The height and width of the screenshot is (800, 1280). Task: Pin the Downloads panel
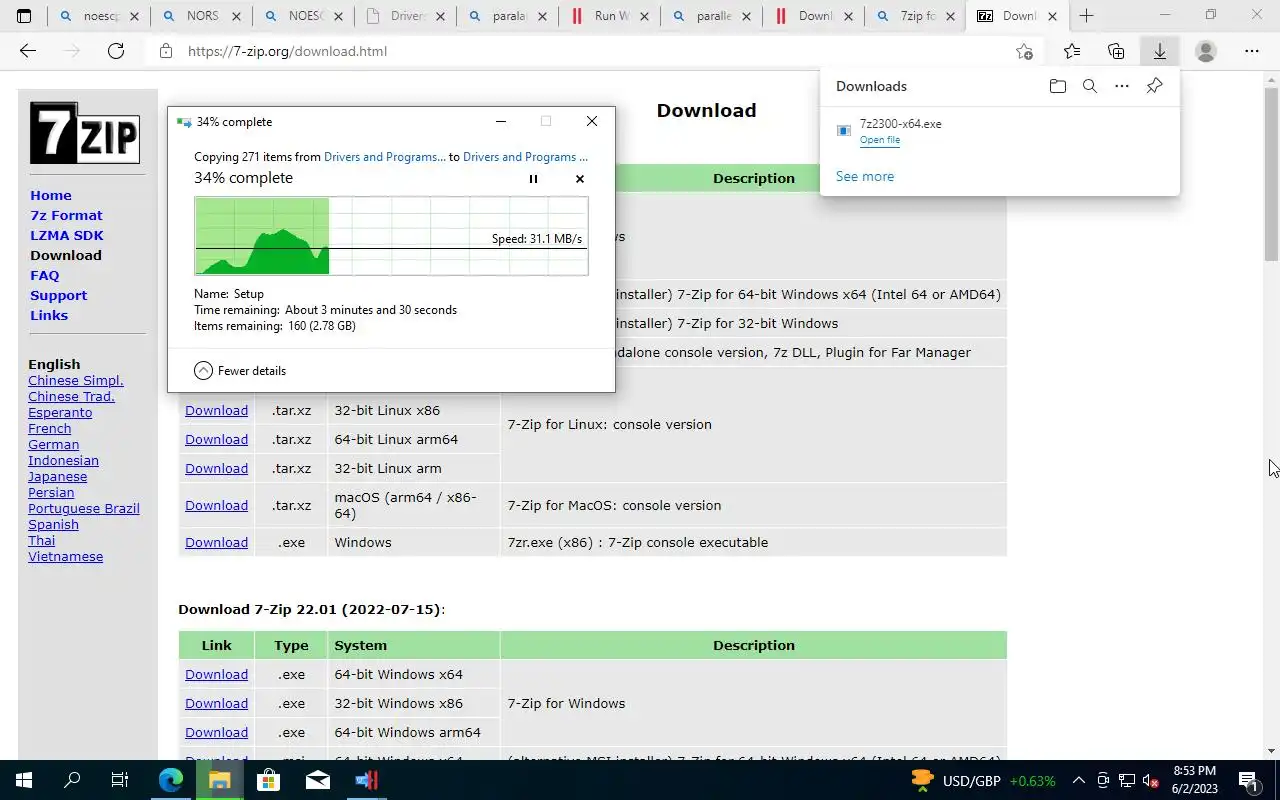coord(1154,86)
